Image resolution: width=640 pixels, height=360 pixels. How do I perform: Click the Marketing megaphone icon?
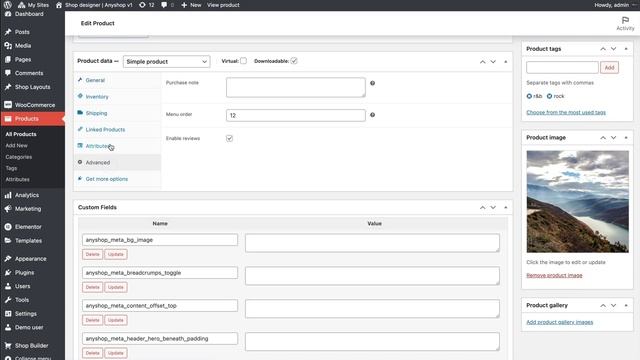click(x=8, y=209)
